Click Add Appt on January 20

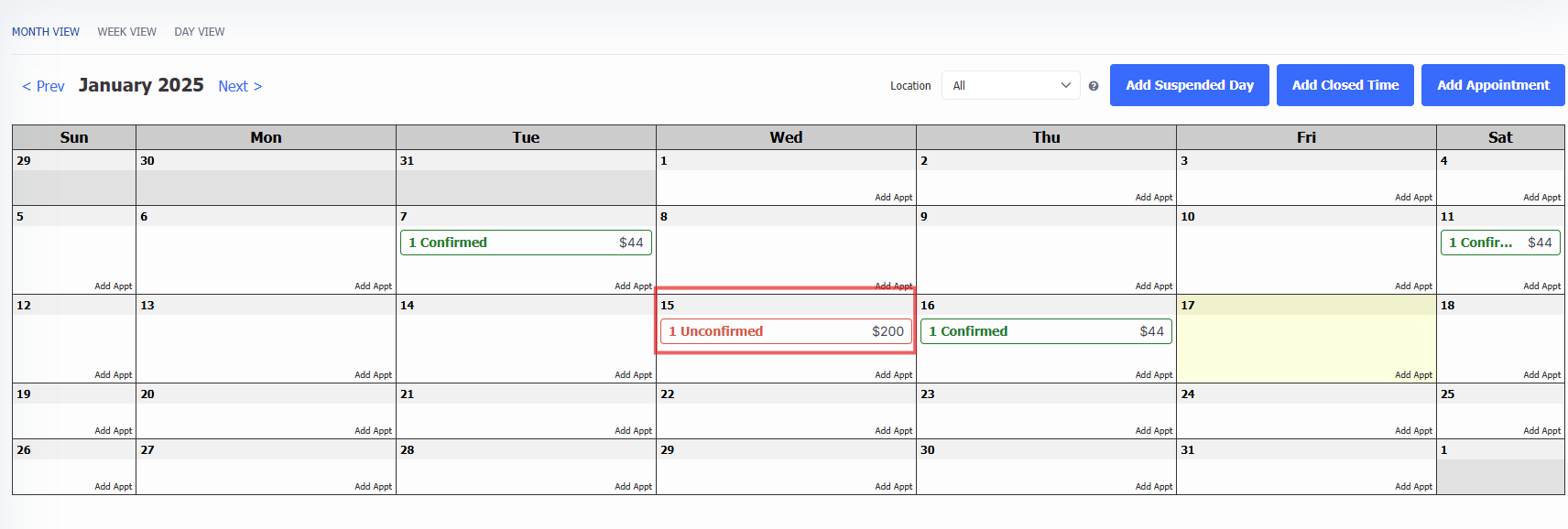click(373, 431)
